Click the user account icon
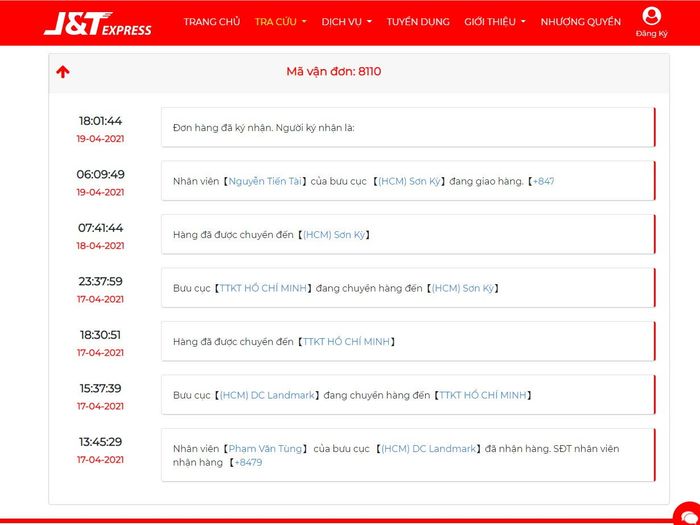 coord(651,17)
